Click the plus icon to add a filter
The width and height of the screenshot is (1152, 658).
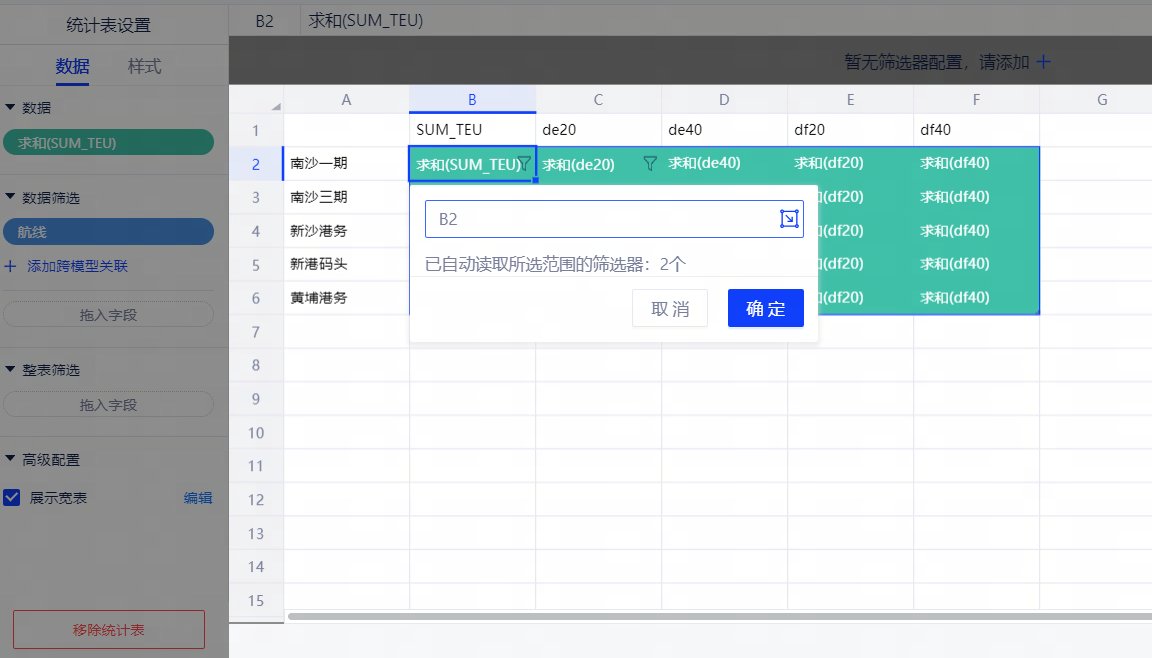click(1043, 62)
